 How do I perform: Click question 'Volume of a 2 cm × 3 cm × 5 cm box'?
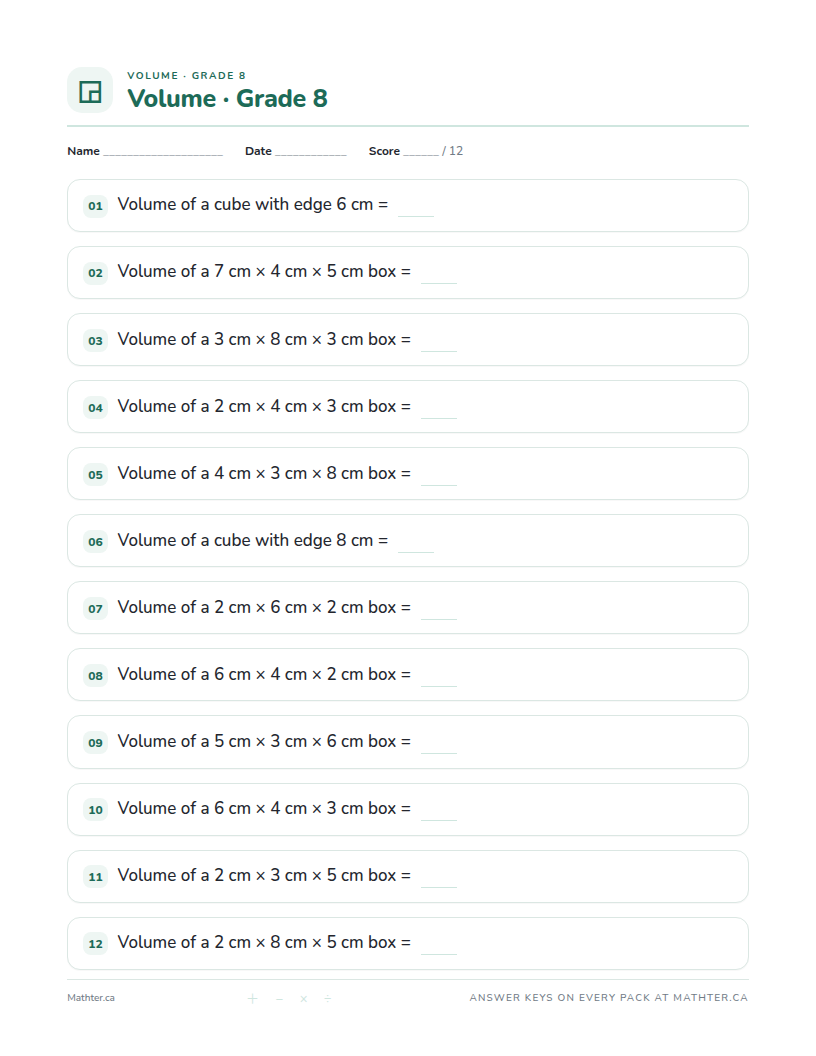(264, 875)
